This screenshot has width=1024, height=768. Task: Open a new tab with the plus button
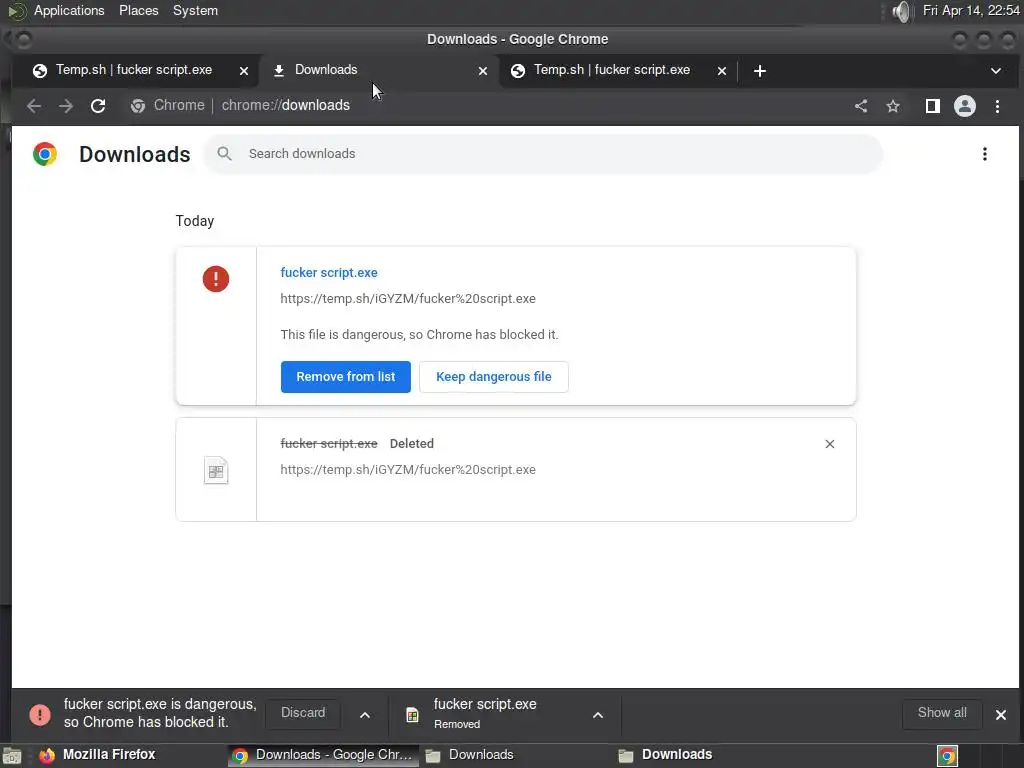[x=760, y=71]
